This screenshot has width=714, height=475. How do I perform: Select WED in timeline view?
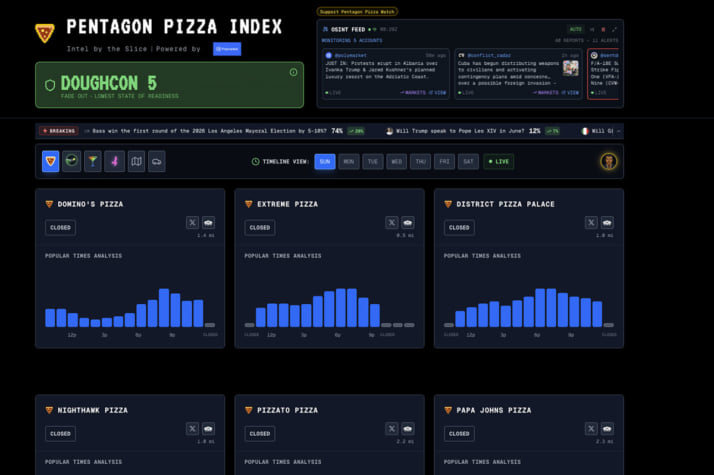[397, 161]
